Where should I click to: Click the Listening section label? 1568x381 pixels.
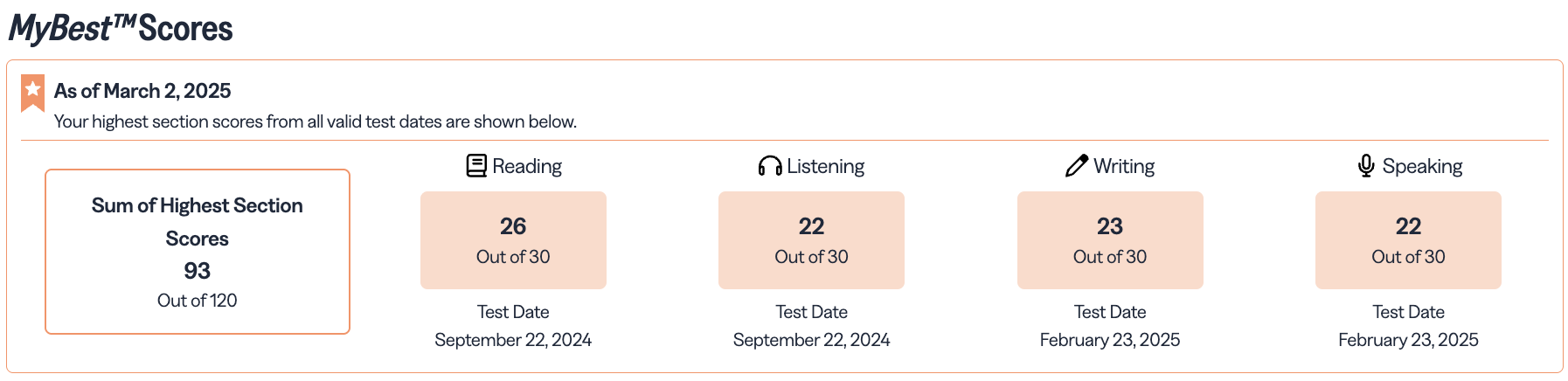825,166
